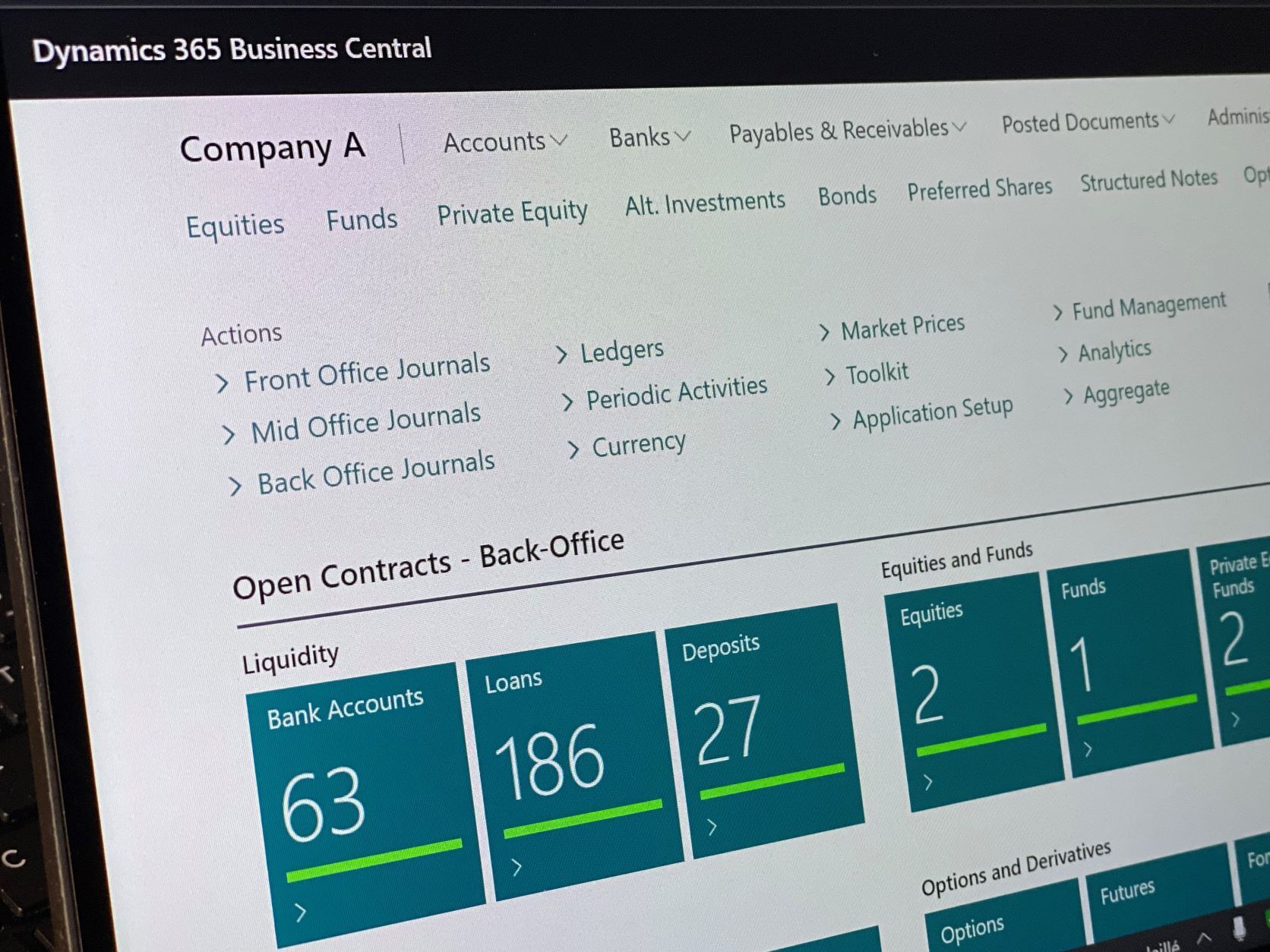
Task: Click the chevron arrow on Equities tile
Action: [x=927, y=782]
